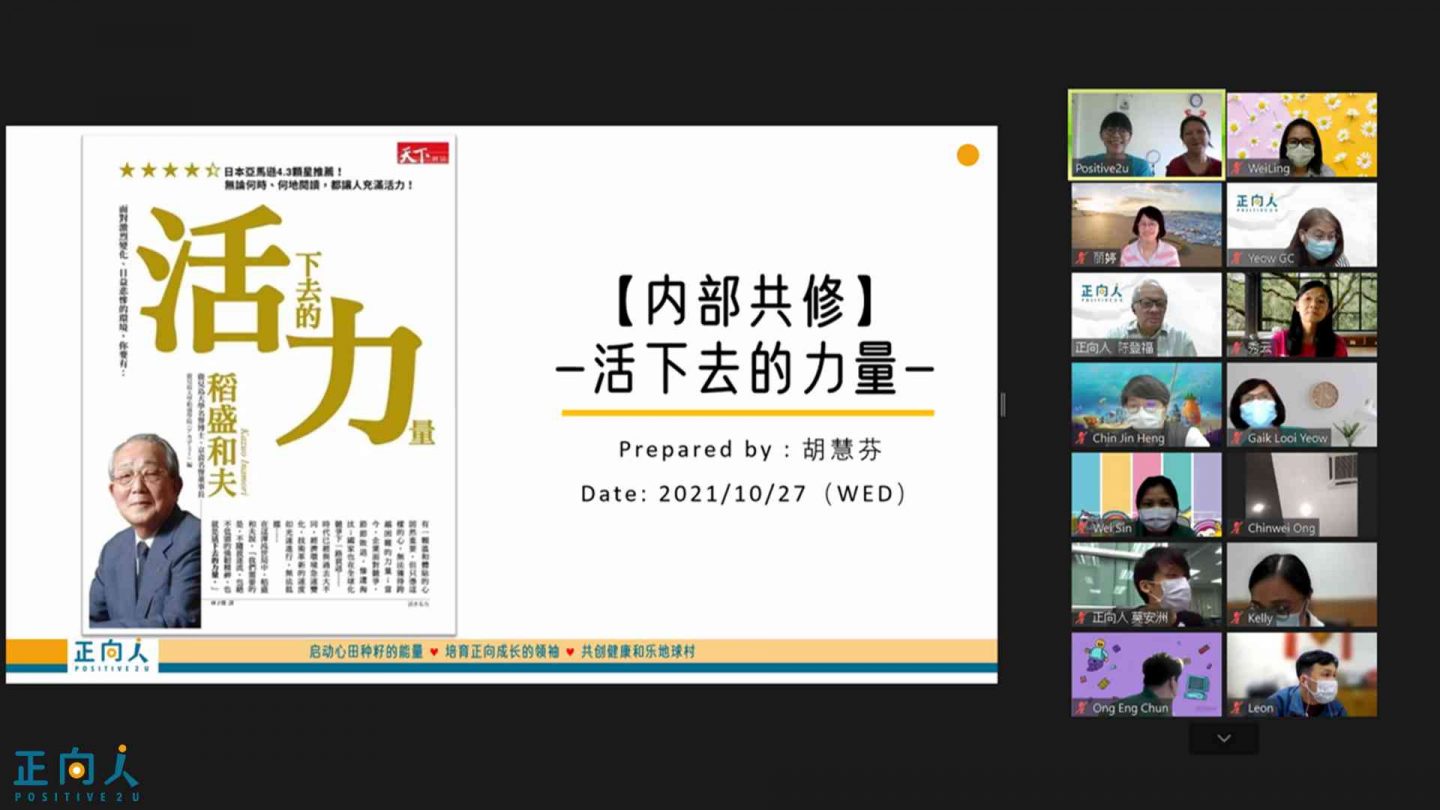Screen dimensions: 1440x810
Task: Click the muted microphone icon beside Chinwei Ong
Action: [1238, 528]
